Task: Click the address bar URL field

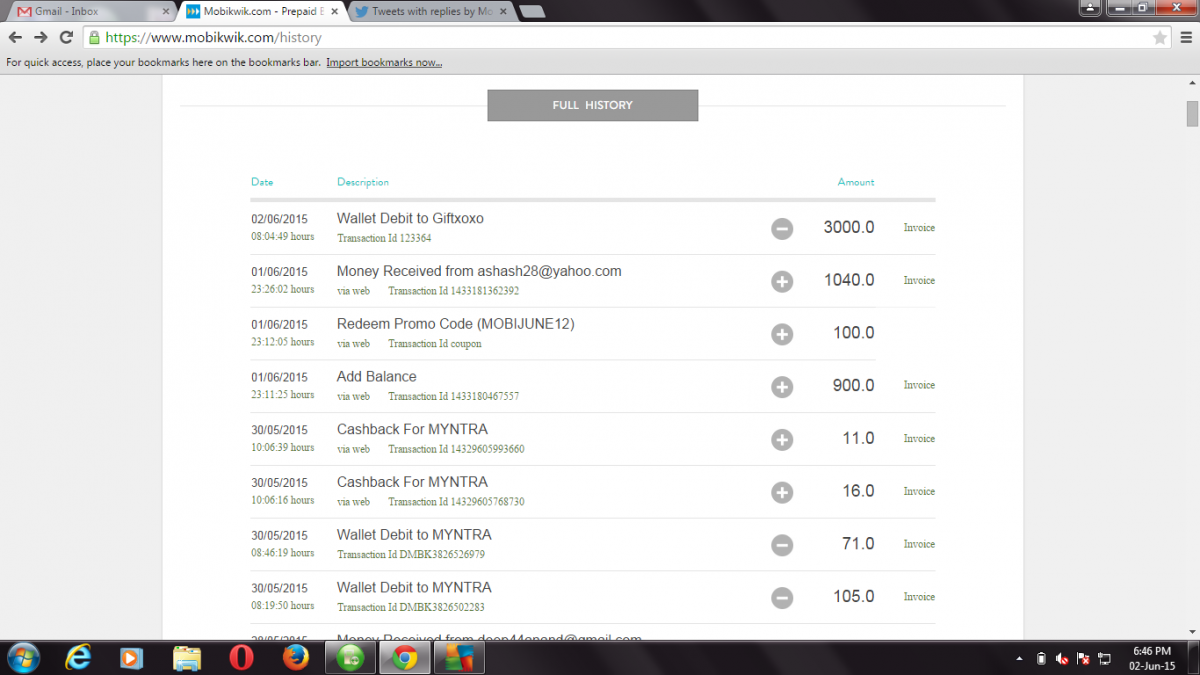Action: click(625, 38)
